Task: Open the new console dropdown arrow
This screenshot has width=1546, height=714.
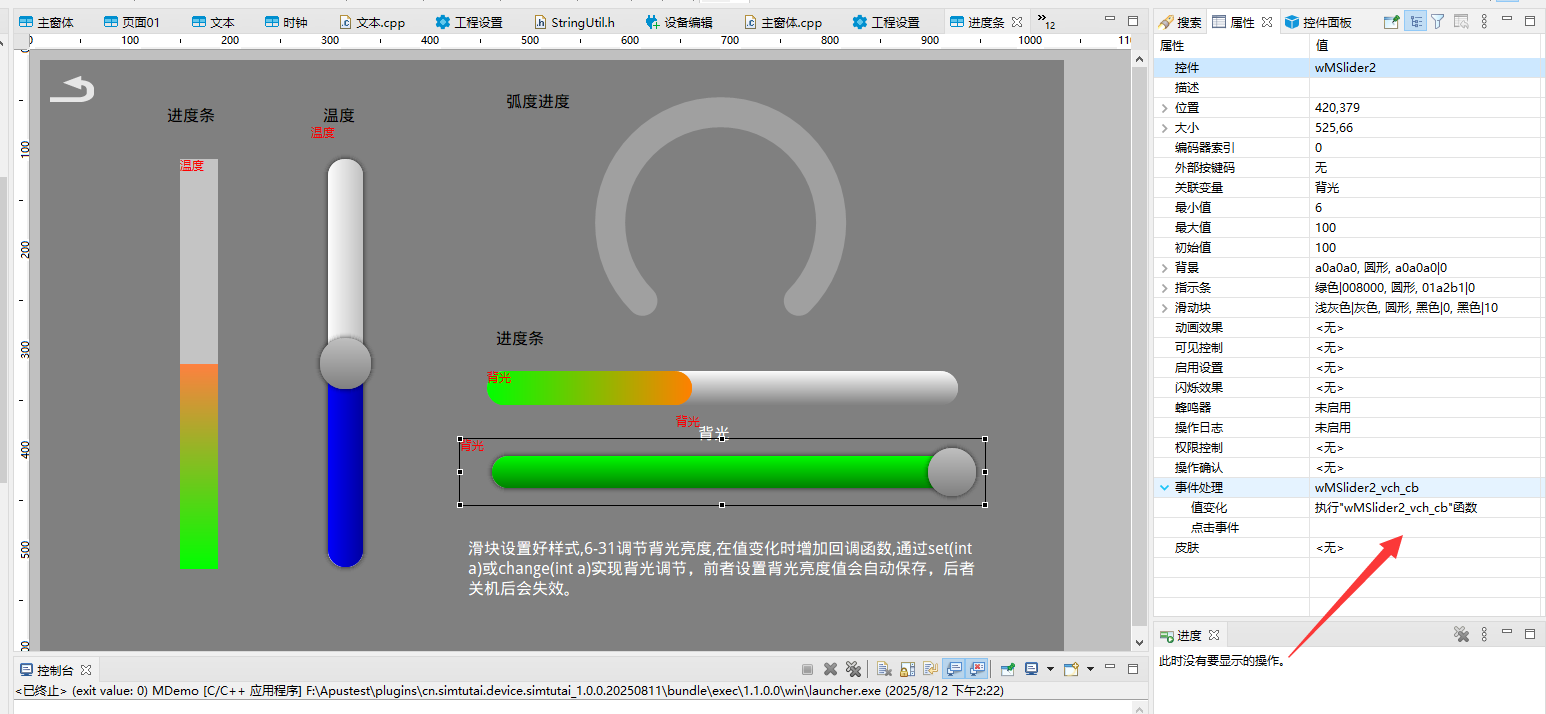Action: tap(1090, 669)
